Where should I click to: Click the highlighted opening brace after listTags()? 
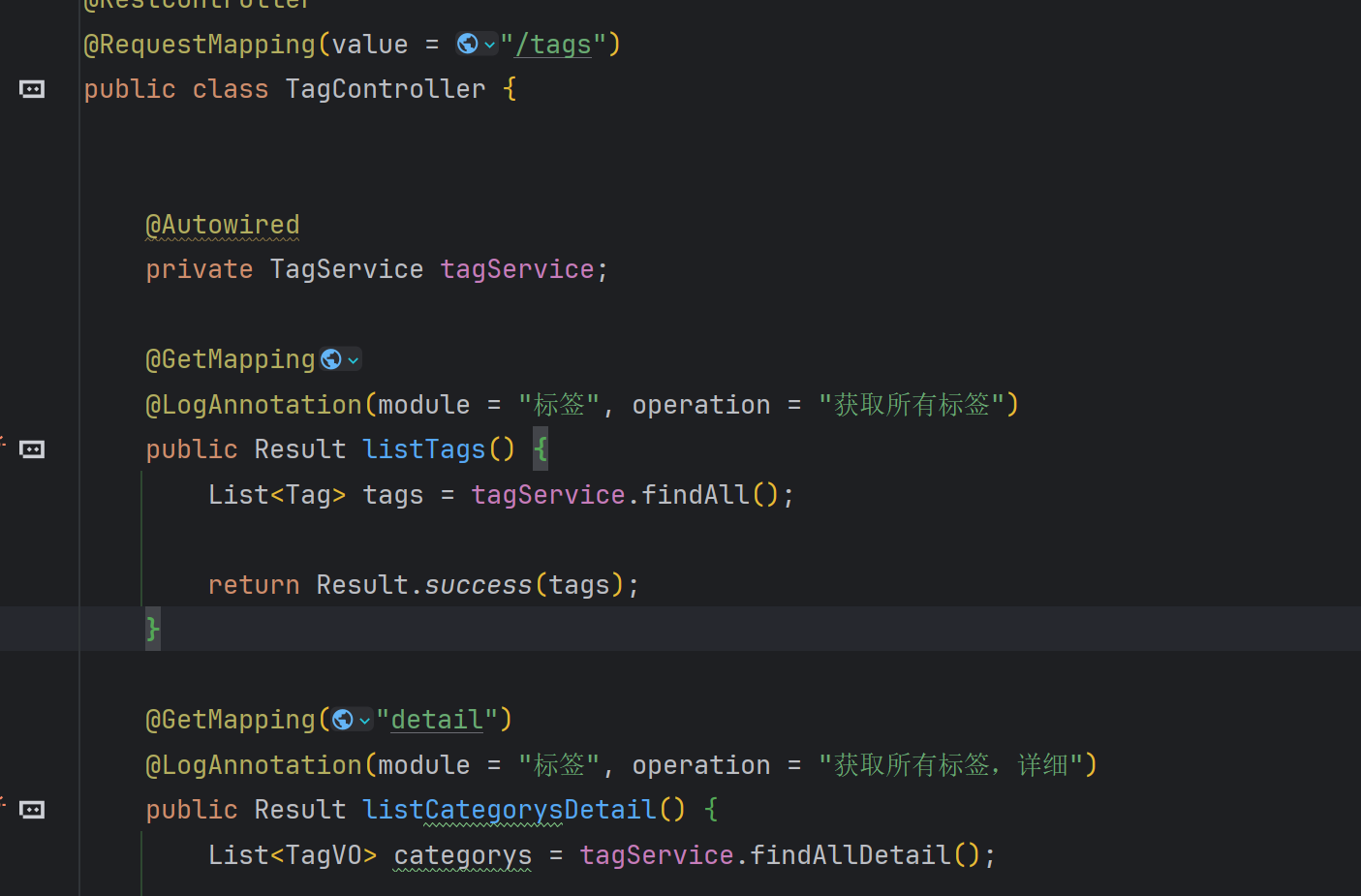click(x=541, y=449)
